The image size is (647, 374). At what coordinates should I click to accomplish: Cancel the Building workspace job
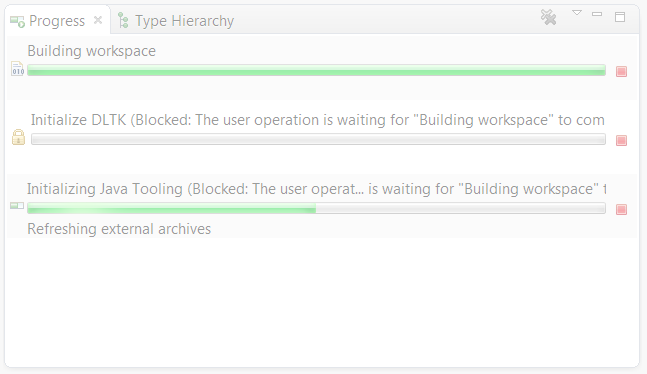point(621,71)
